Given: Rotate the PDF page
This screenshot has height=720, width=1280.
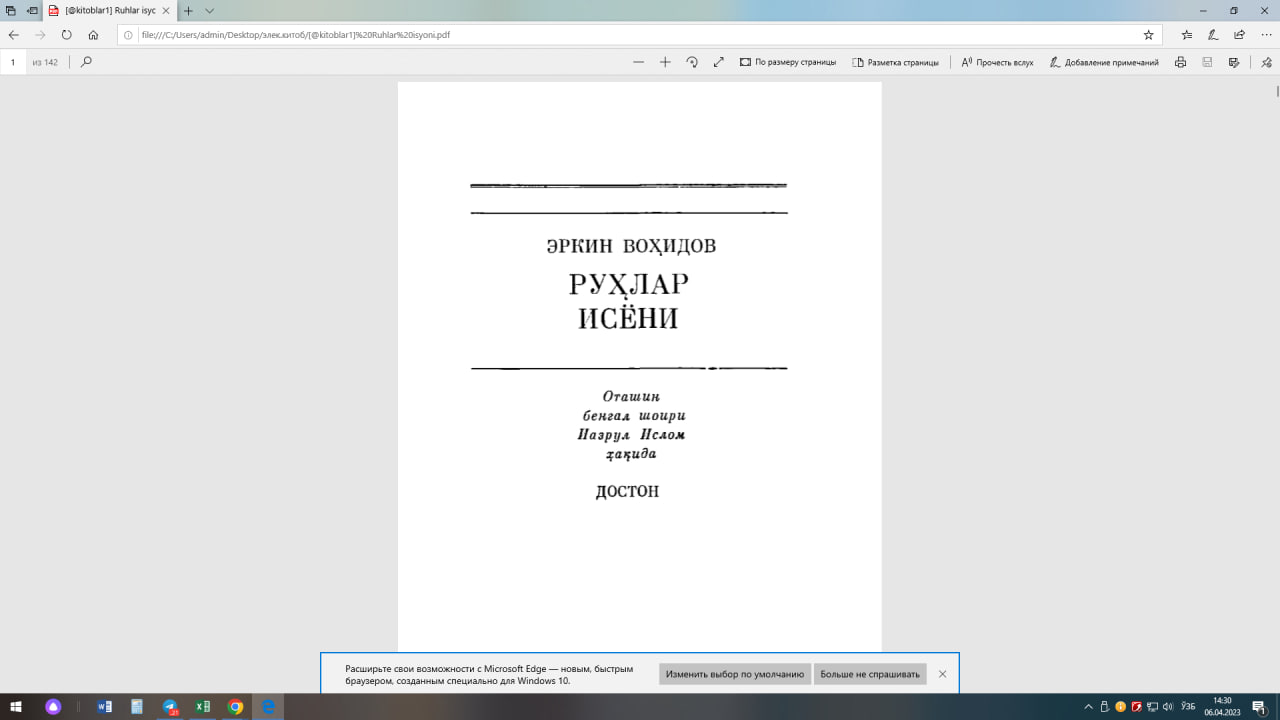Looking at the screenshot, I should [x=692, y=62].
